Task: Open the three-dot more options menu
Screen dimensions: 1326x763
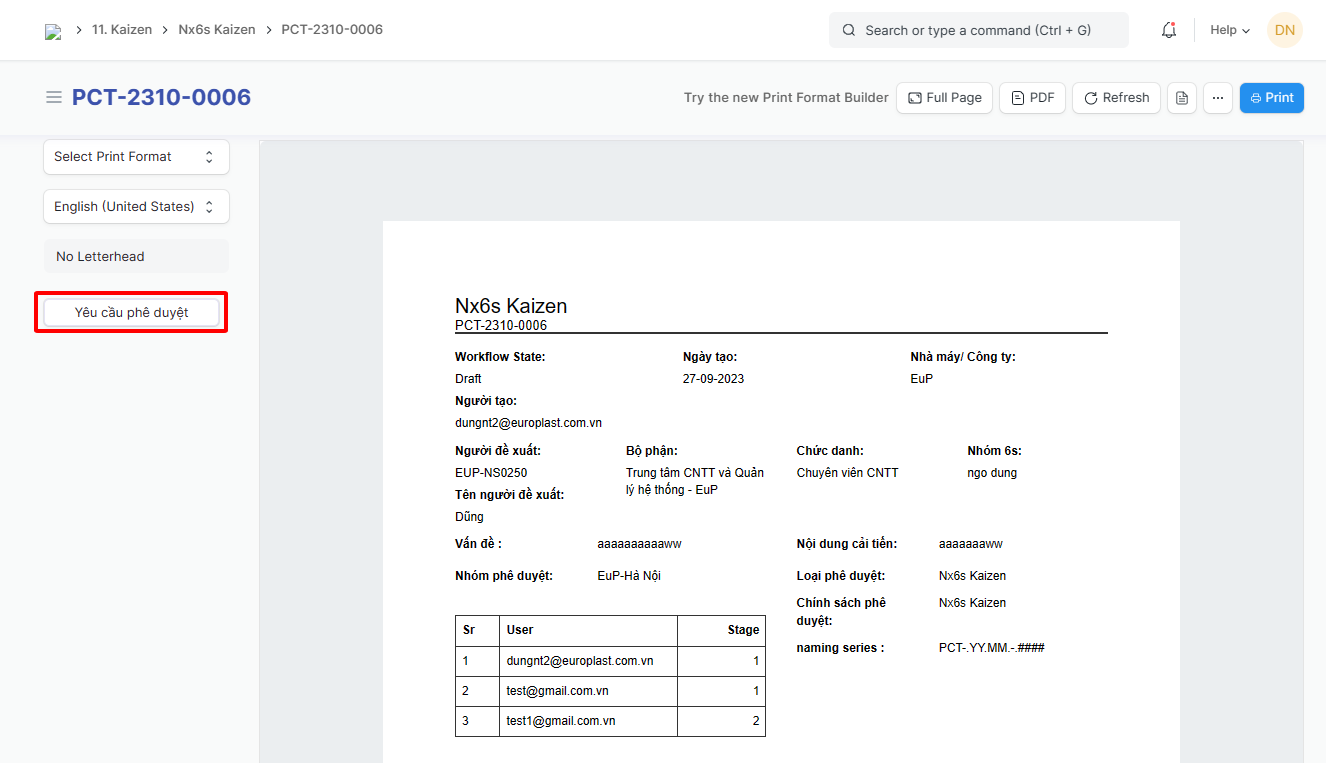Action: tap(1217, 98)
